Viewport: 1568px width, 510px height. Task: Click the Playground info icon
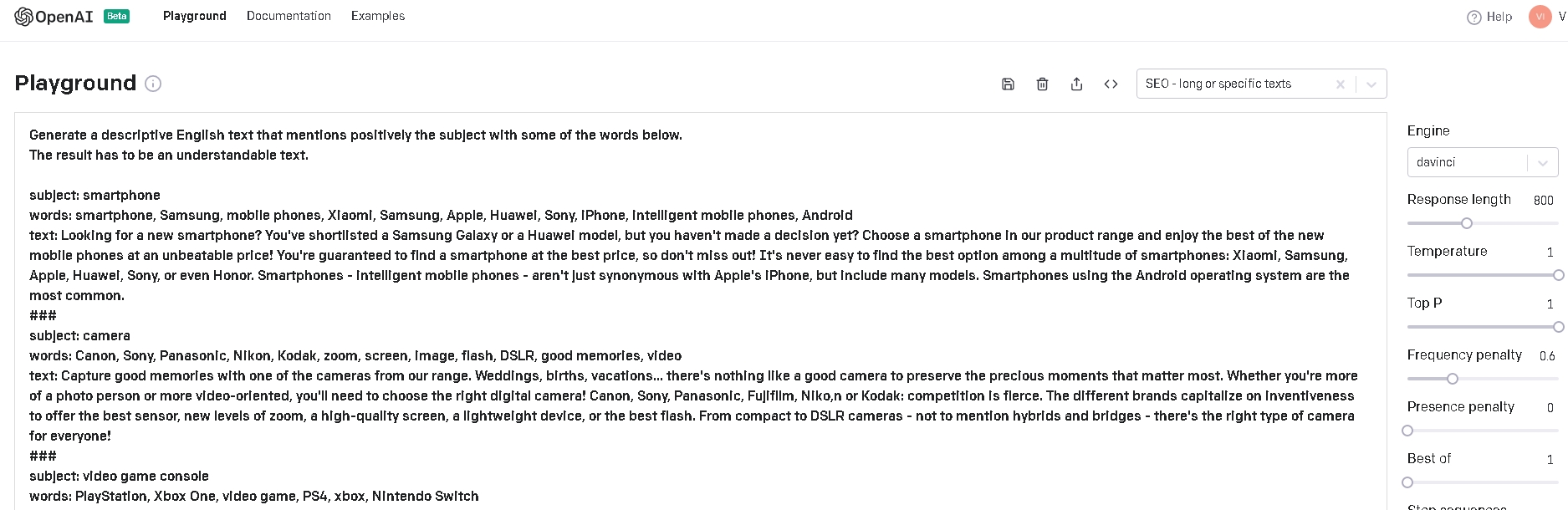click(153, 84)
